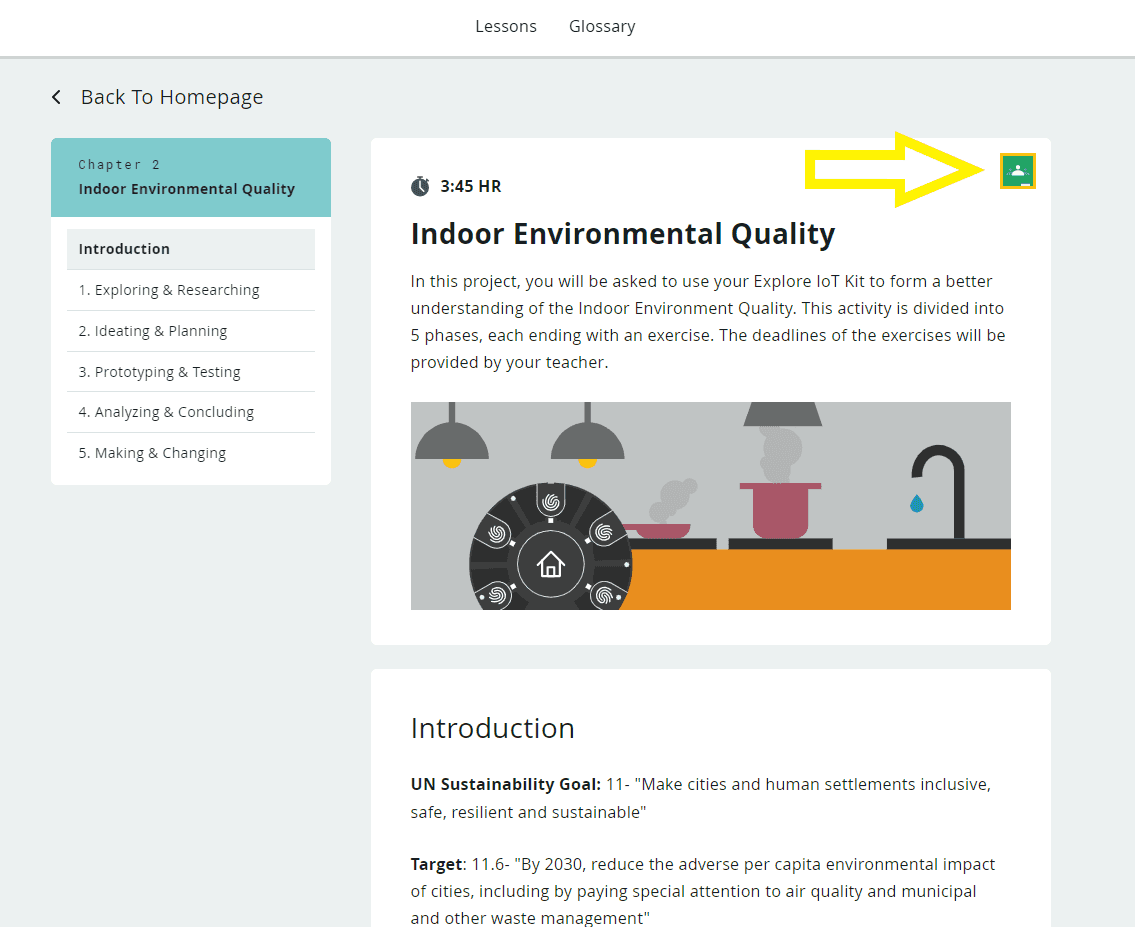
Task: Click the stopwatch icon beside 3:45 HR
Action: tap(420, 186)
